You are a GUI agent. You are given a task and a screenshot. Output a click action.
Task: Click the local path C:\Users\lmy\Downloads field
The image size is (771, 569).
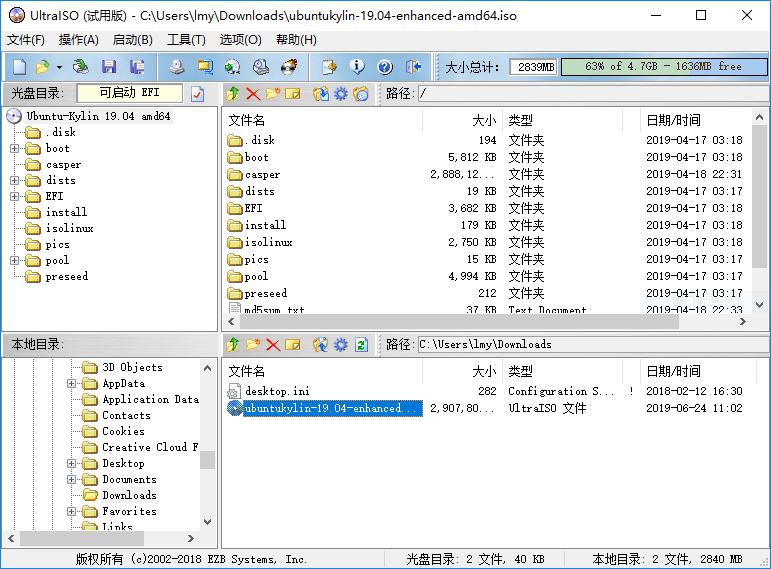pyautogui.click(x=593, y=344)
